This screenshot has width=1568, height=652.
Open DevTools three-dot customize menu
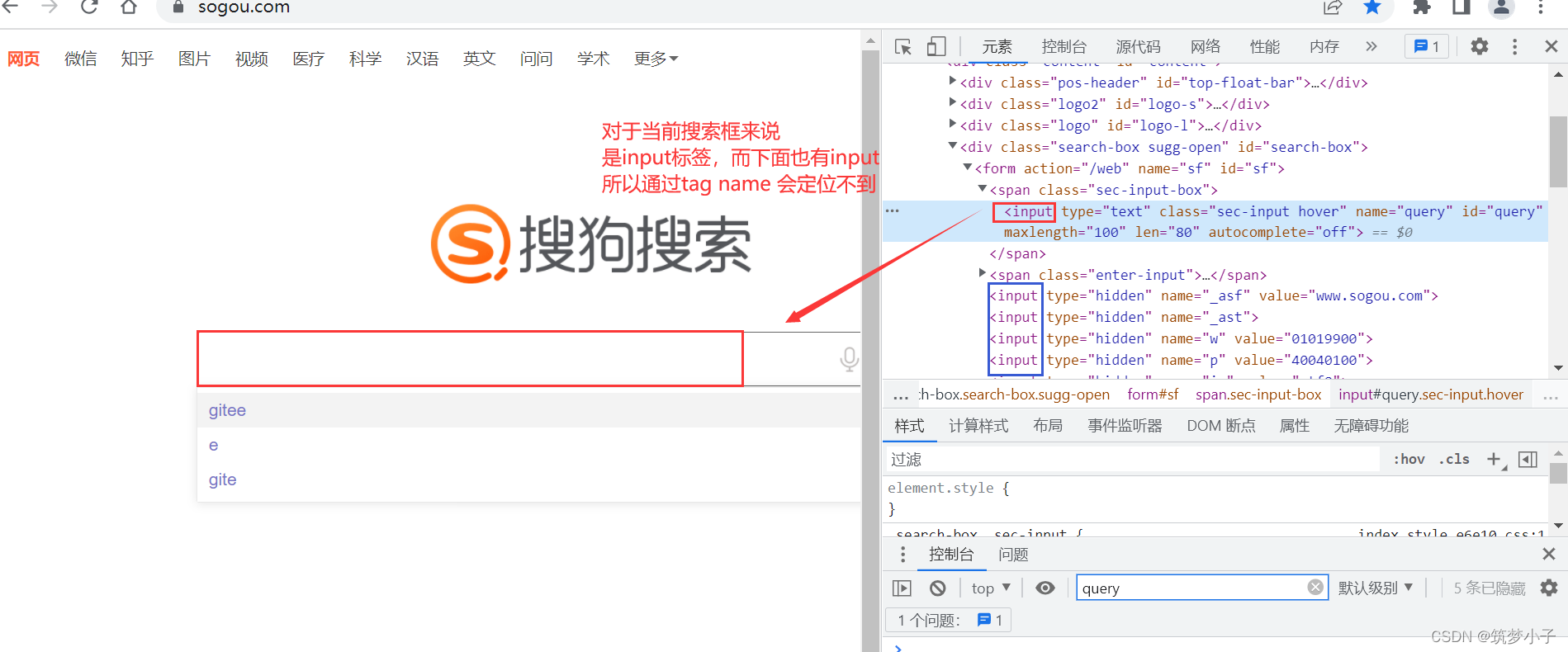click(1514, 47)
